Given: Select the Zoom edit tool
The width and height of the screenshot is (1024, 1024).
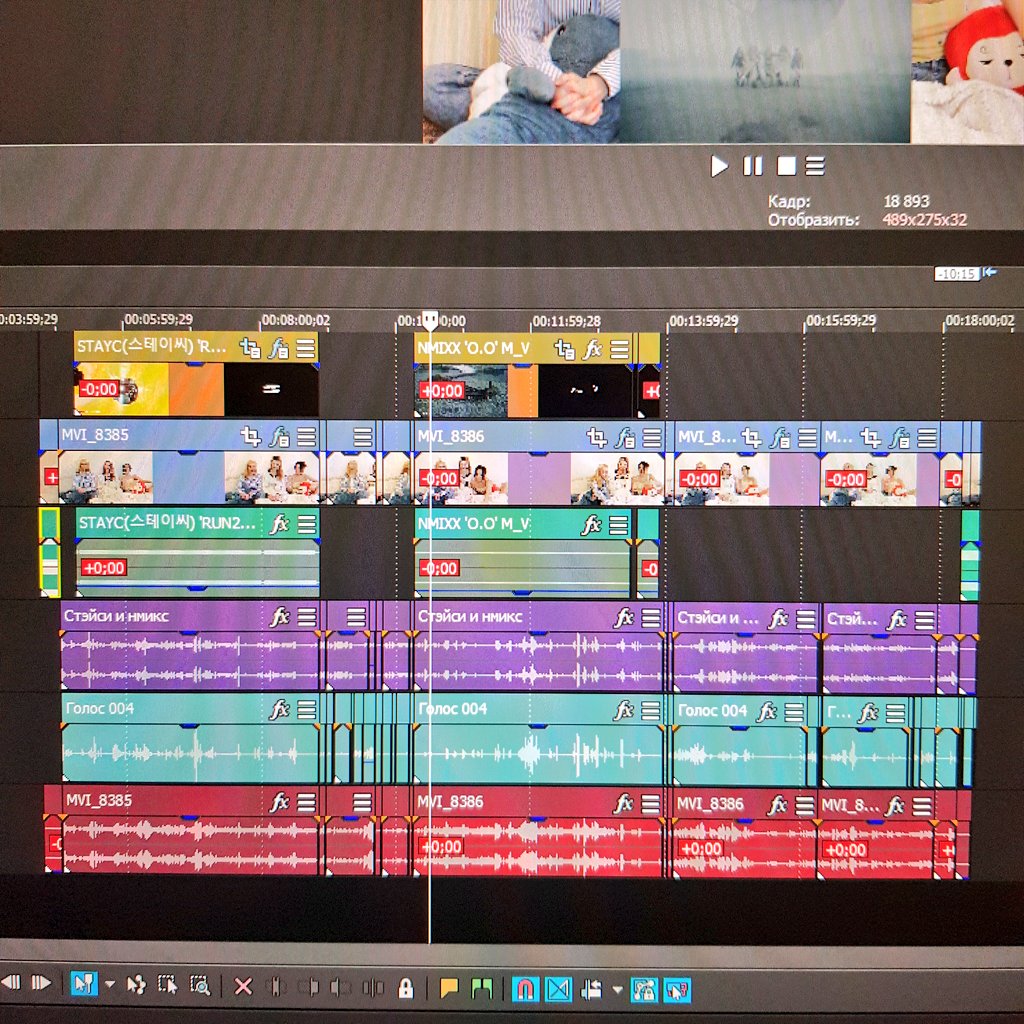Looking at the screenshot, I should click(199, 985).
